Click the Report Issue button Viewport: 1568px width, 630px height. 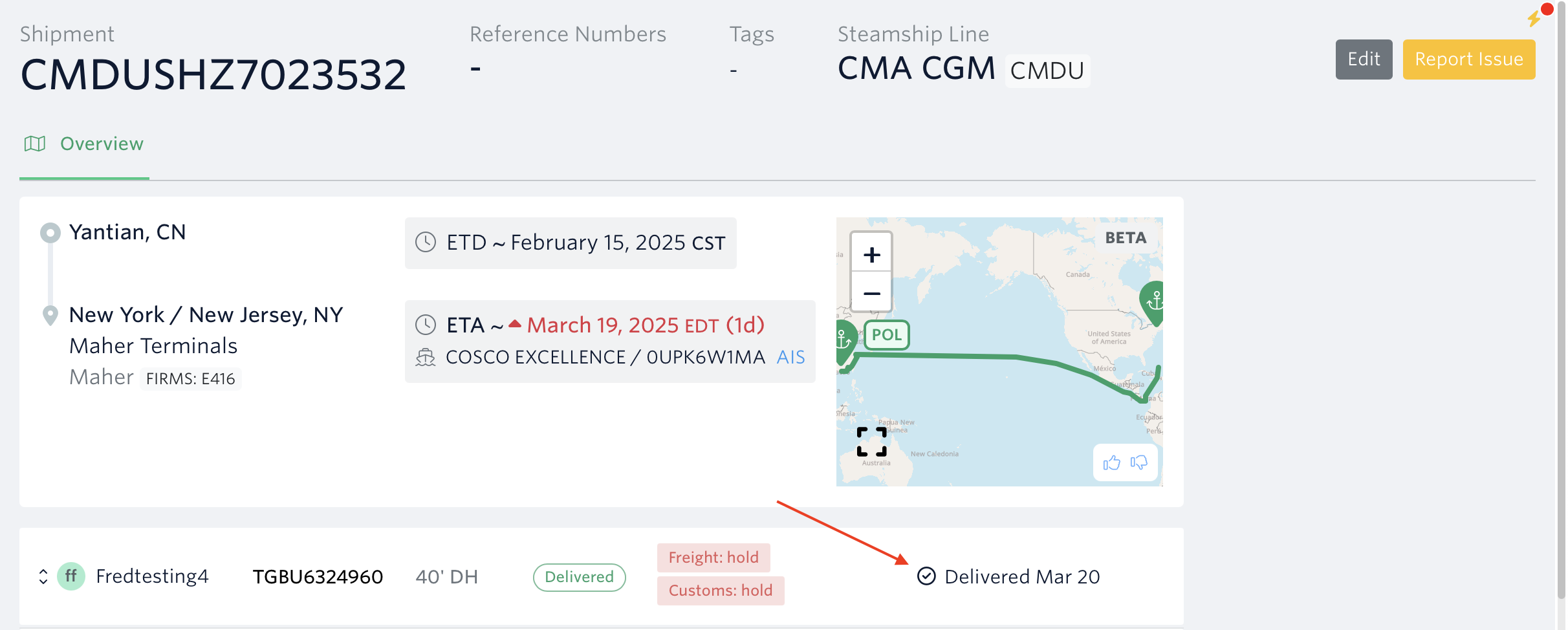coord(1468,60)
